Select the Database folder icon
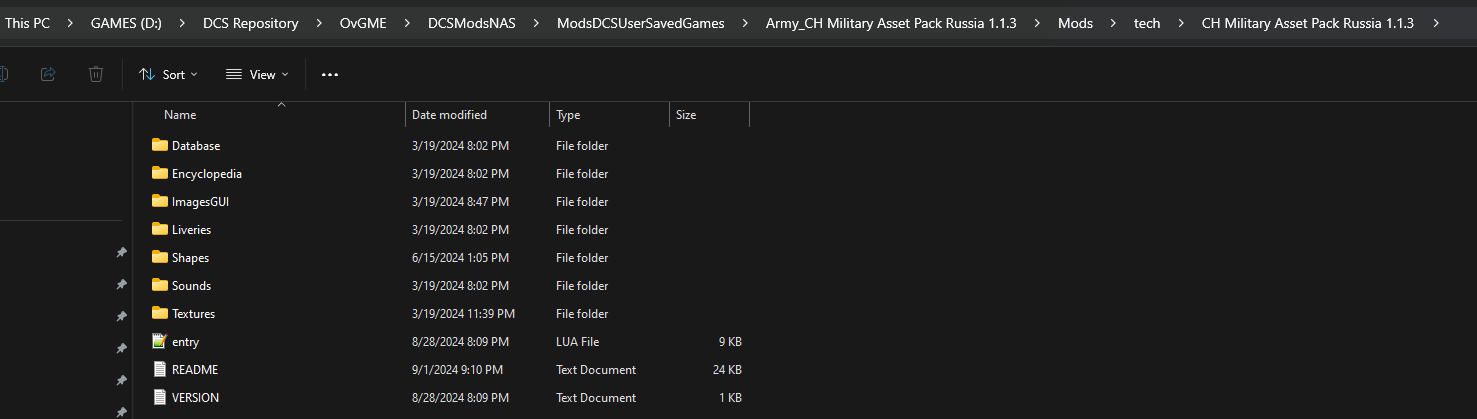Image resolution: width=1477 pixels, height=419 pixels. [160, 145]
